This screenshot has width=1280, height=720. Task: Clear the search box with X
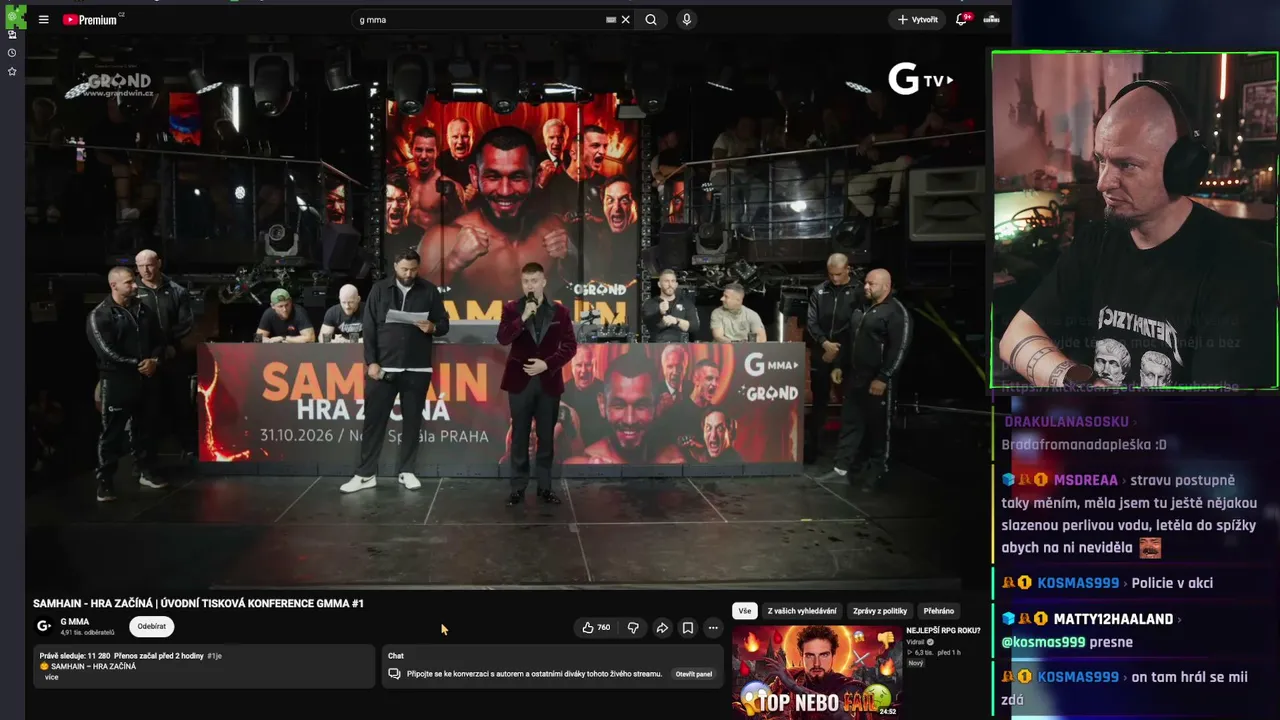[x=626, y=20]
